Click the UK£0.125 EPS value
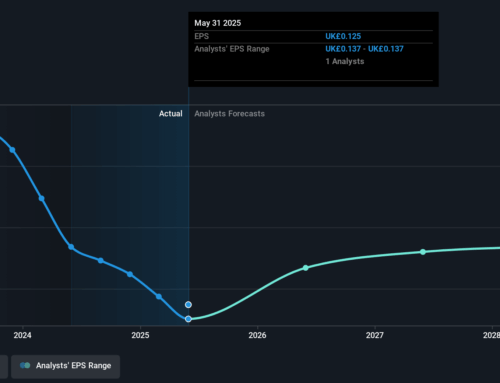Screen dimensions: 500x383 [x=343, y=36]
